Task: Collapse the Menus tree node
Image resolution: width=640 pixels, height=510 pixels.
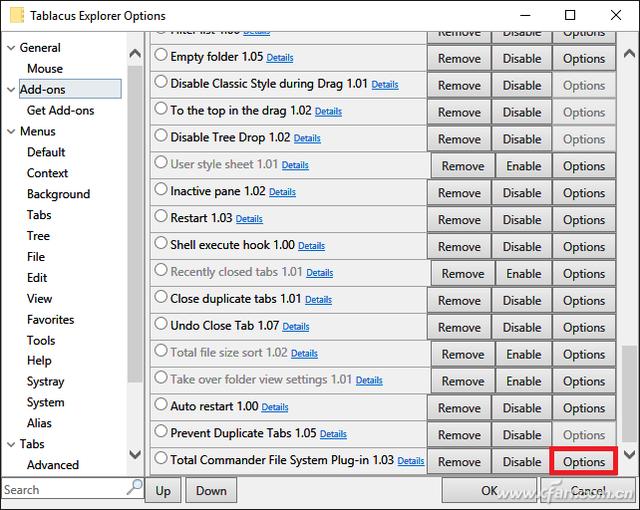Action: point(11,131)
